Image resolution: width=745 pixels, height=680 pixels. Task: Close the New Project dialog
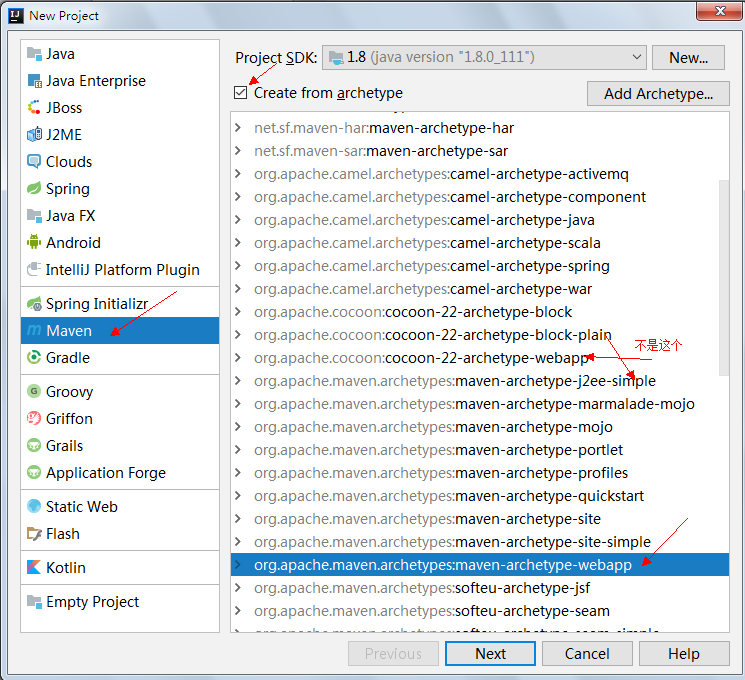point(719,10)
